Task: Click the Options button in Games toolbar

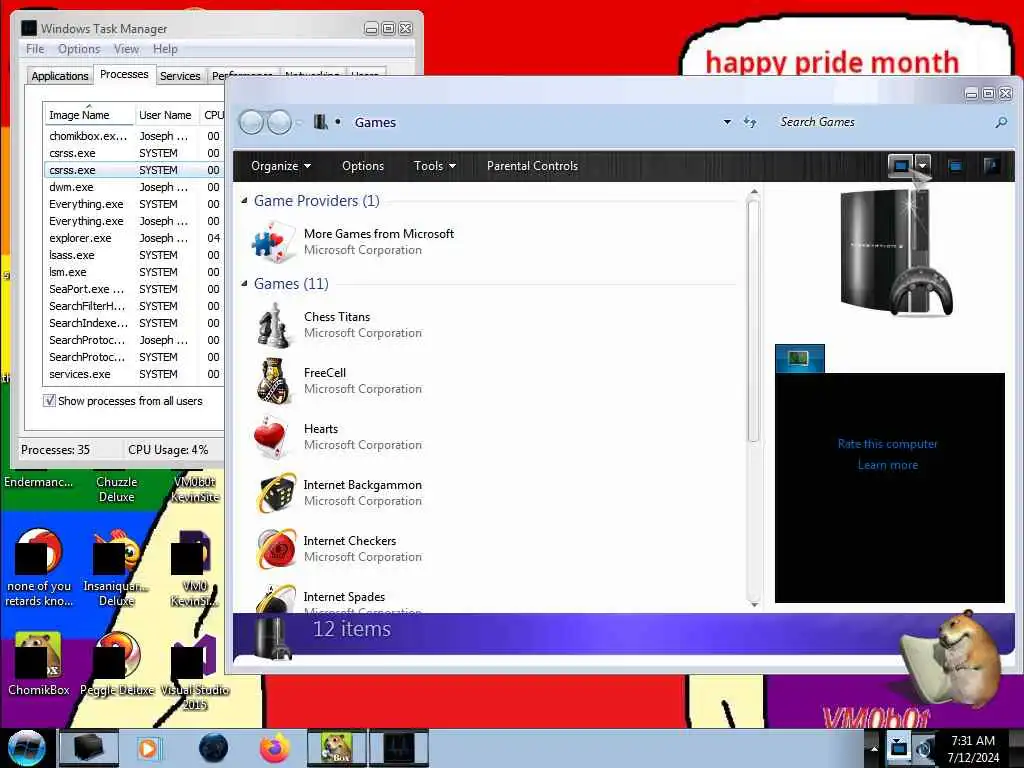Action: [x=363, y=166]
